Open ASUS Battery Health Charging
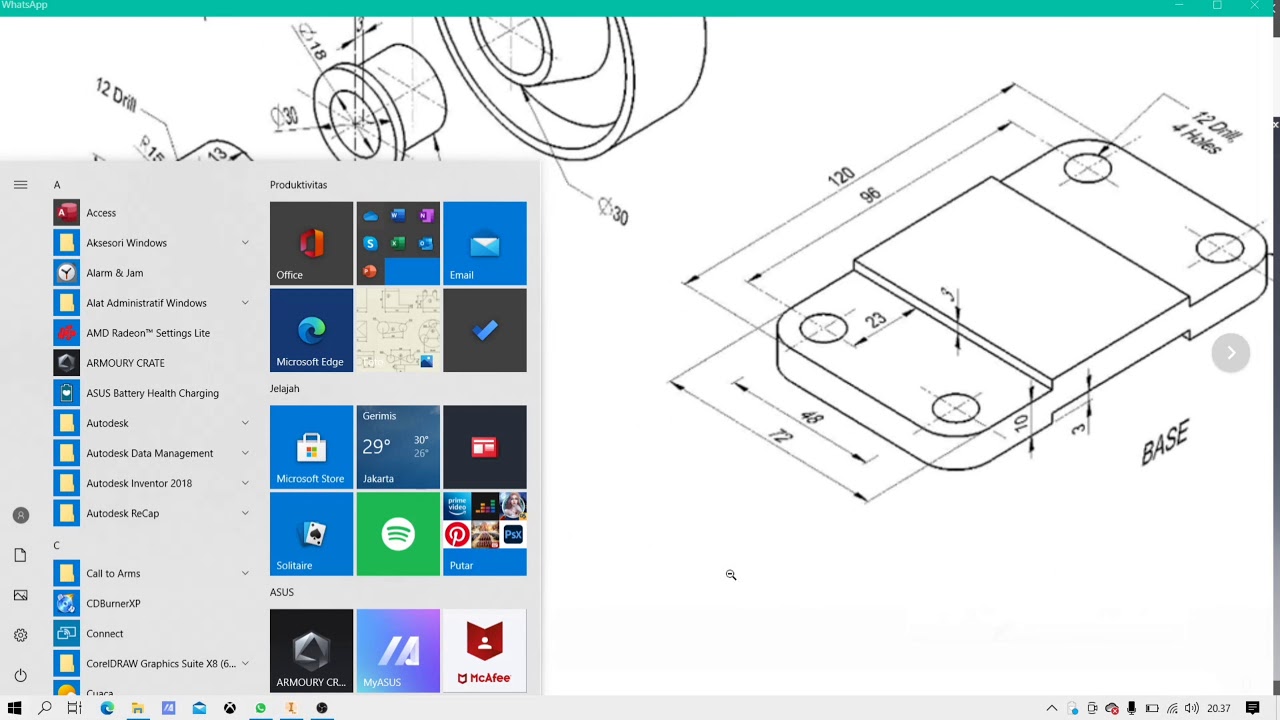The image size is (1280, 720). coord(153,393)
